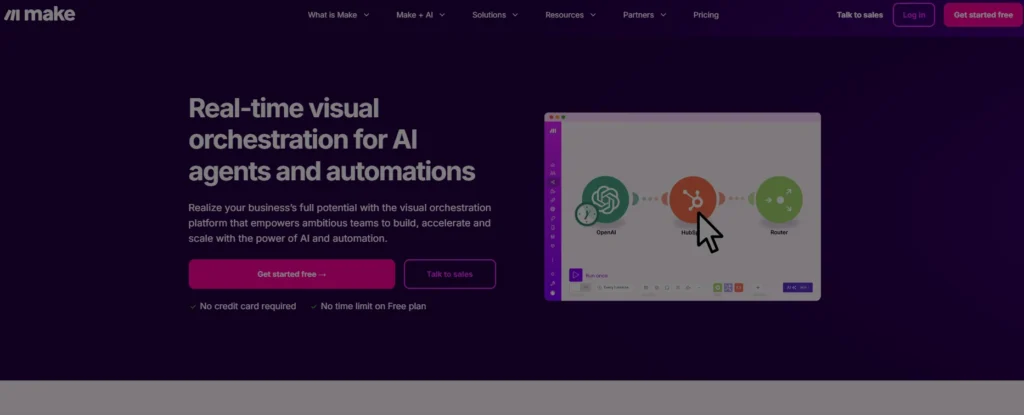Click outlined Talk to sales button
Screen dimensions: 1024x415
[450, 274]
